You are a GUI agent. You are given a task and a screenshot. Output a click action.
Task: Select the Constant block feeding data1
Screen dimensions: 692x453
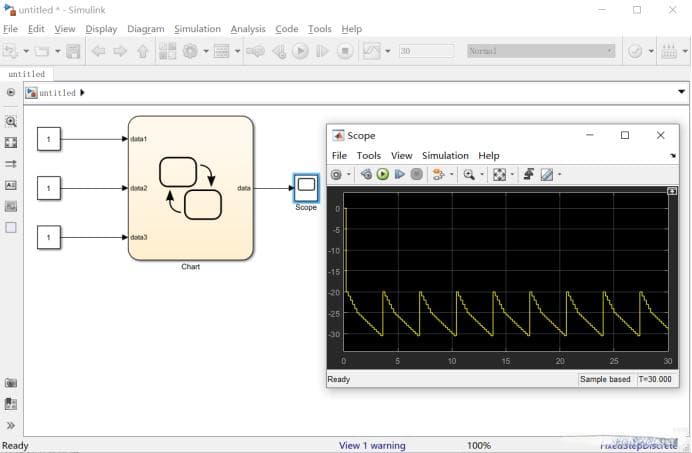49,139
